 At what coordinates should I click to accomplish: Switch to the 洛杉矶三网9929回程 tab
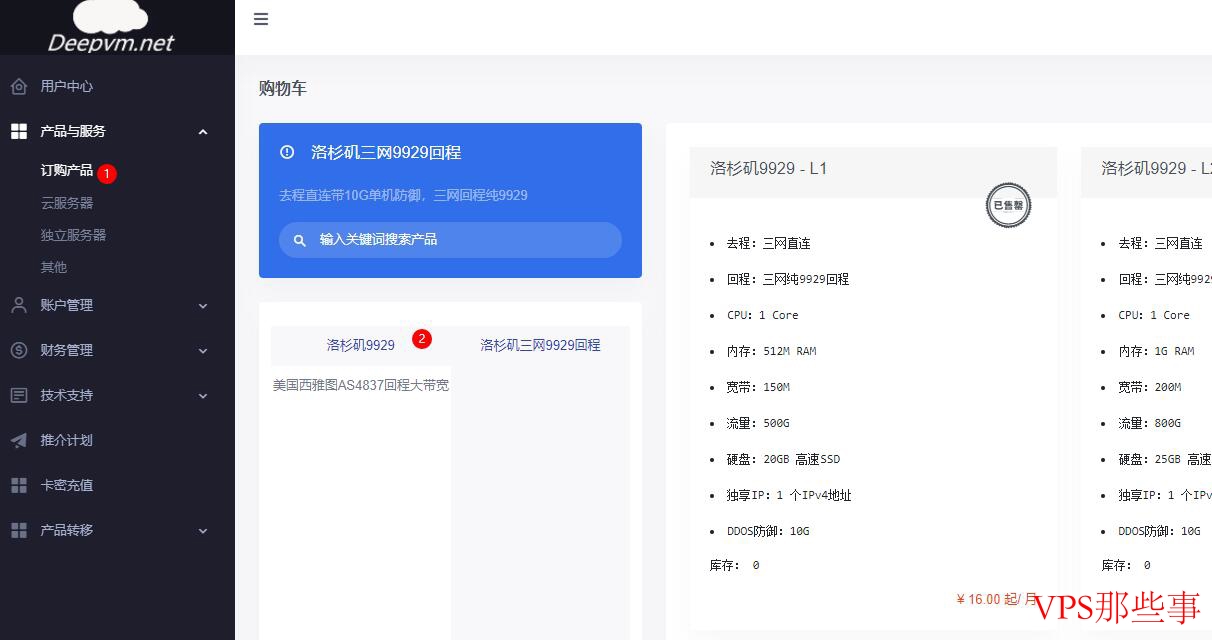click(540, 345)
